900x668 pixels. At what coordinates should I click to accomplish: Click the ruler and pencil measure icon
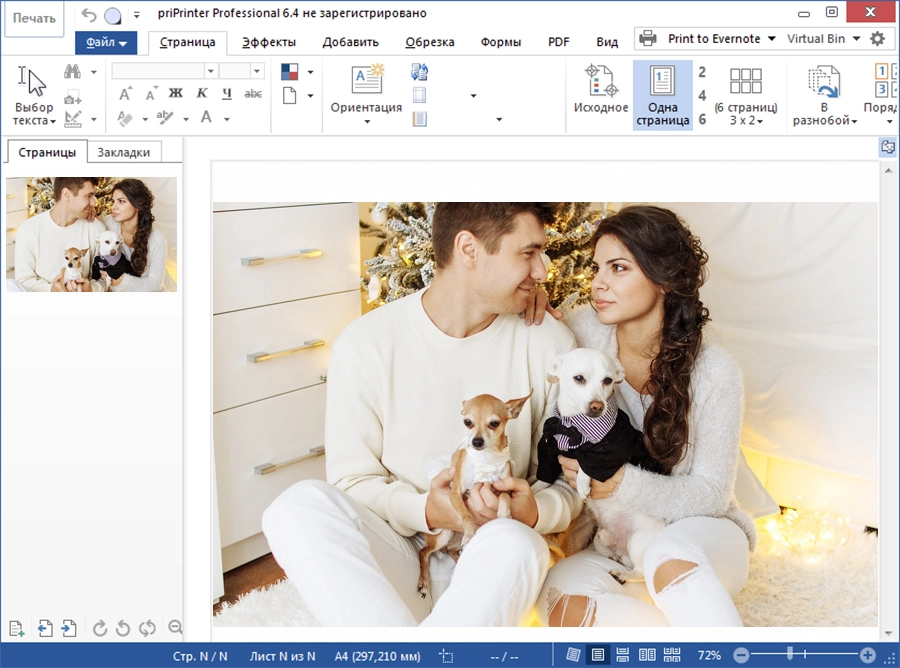(72, 119)
